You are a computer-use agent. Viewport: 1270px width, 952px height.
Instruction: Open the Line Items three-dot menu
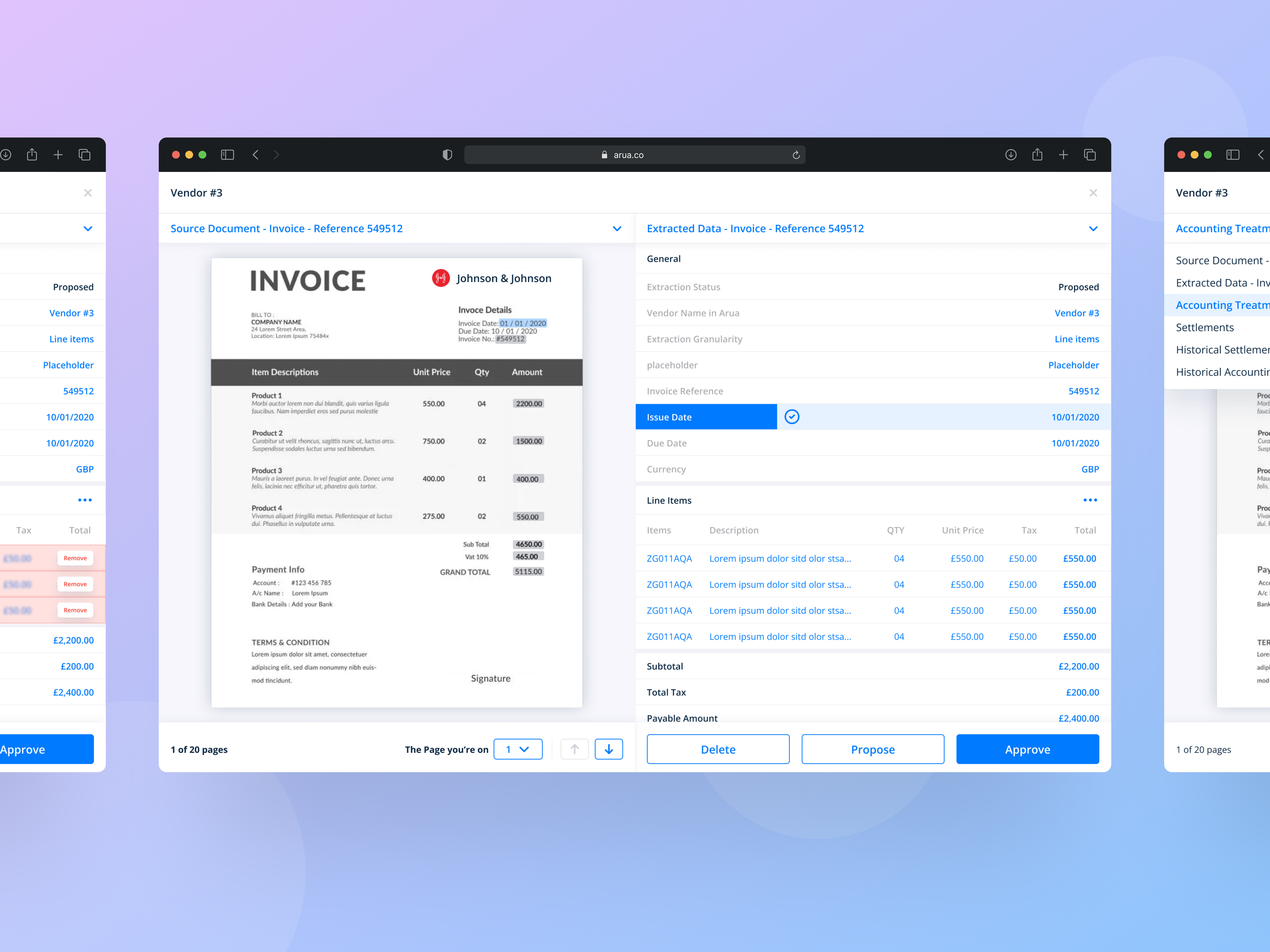[x=1090, y=500]
